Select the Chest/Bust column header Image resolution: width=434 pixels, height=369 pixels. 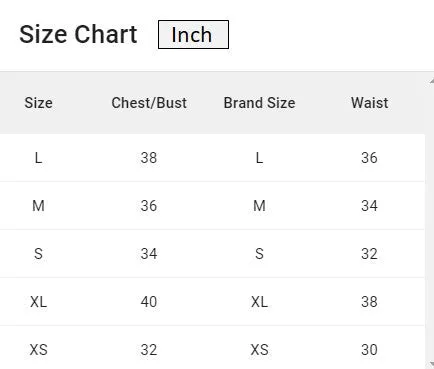(149, 103)
